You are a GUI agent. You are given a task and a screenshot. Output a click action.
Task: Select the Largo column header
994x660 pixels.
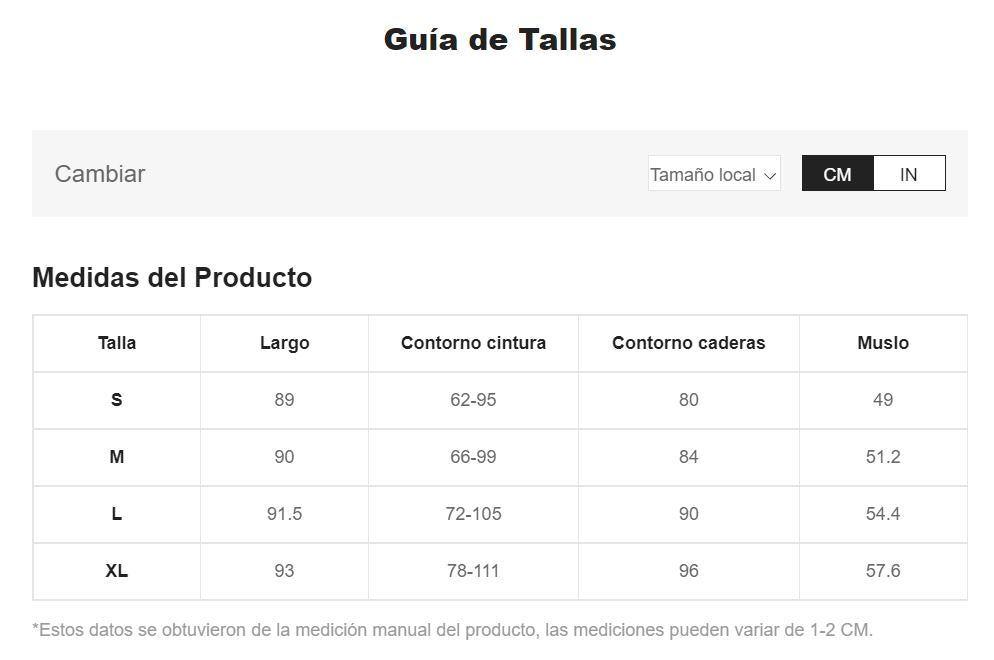(x=285, y=343)
